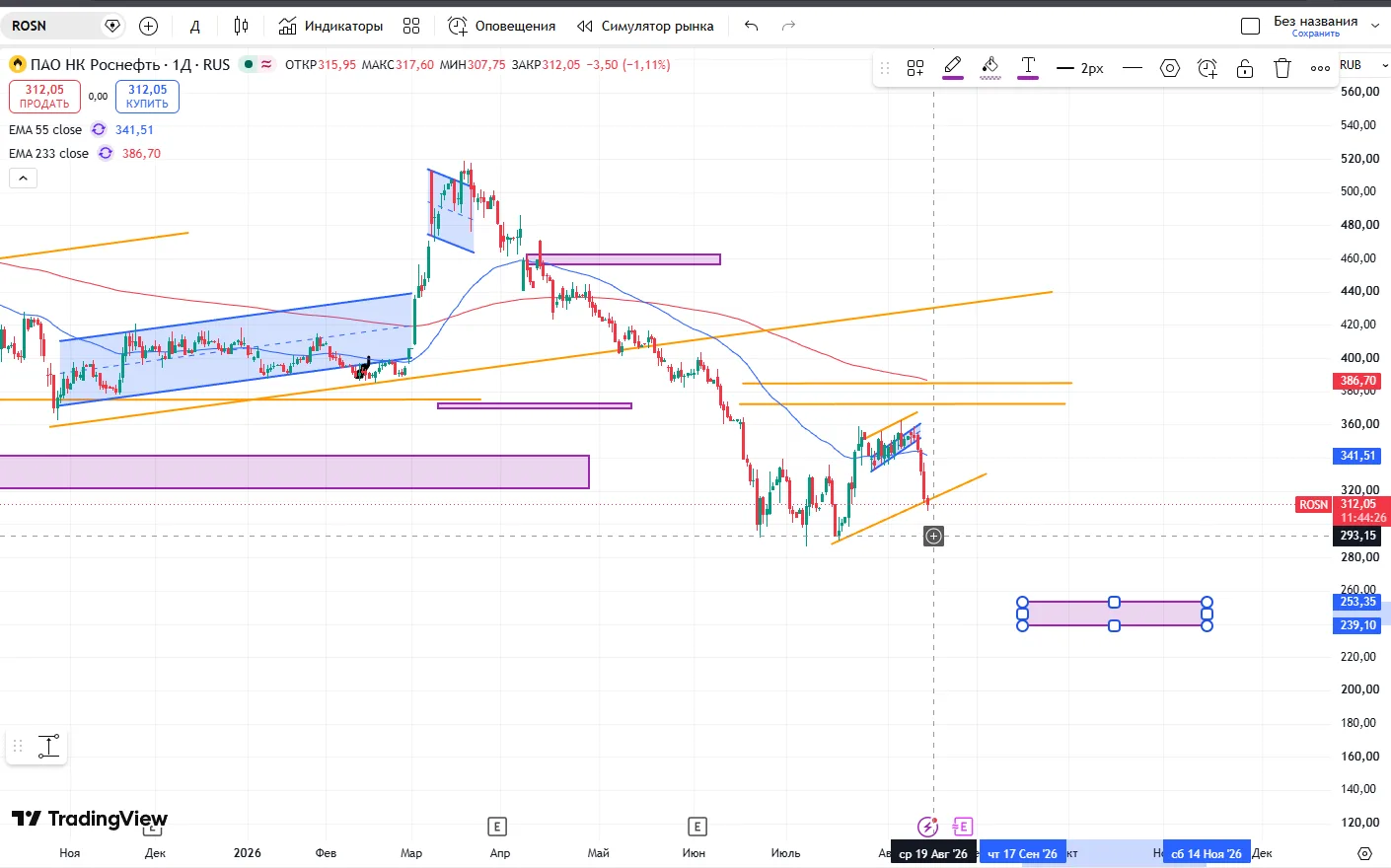Click the 'чт 17 Сен '26' date label
This screenshot has height=868, width=1391.
pos(1022,854)
